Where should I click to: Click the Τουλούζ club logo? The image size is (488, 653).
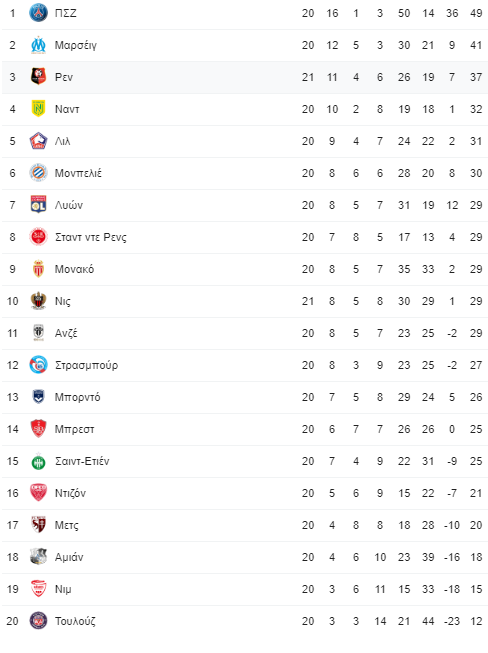38,621
